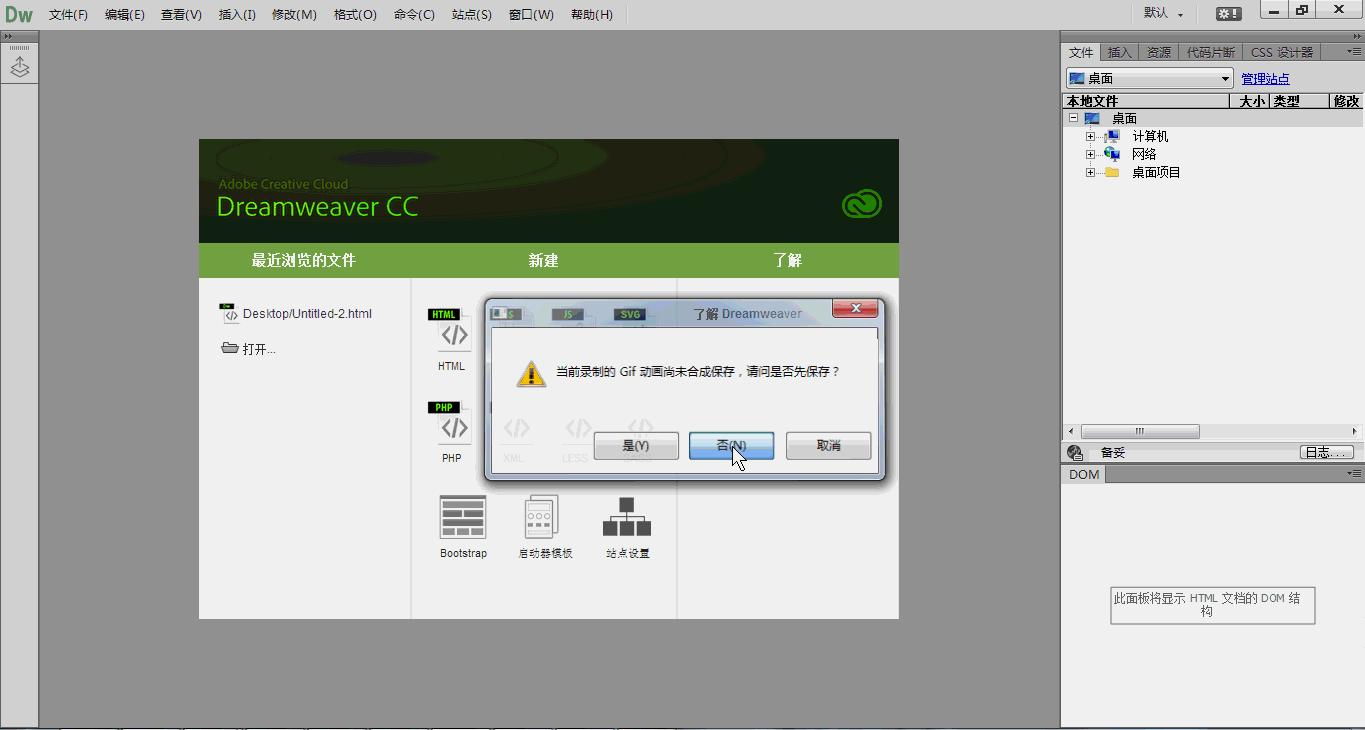The image size is (1365, 730).
Task: Open the Files panel options menu icon
Action: (1353, 52)
